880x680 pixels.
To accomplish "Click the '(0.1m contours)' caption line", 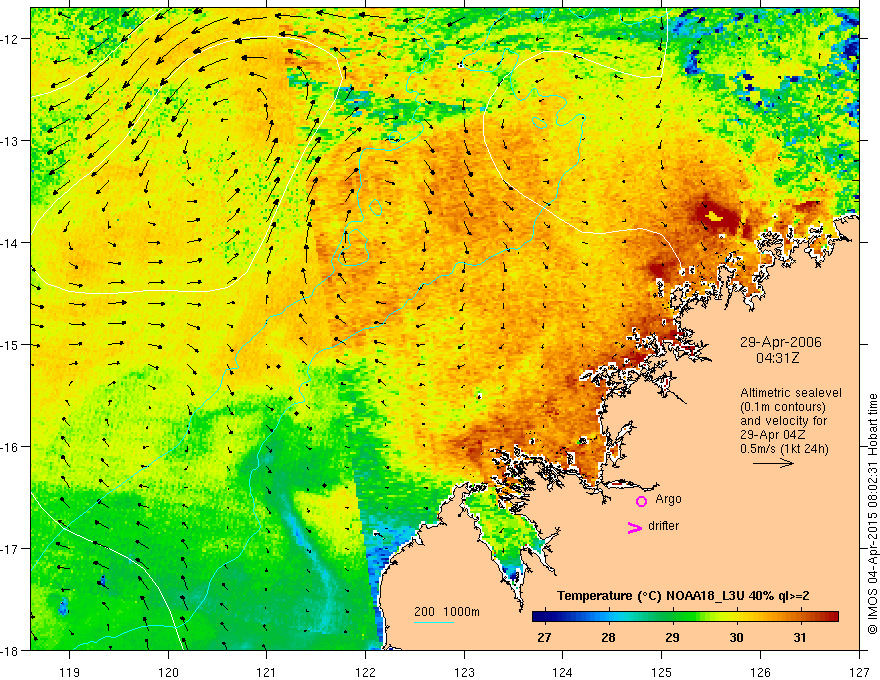I will (x=783, y=407).
